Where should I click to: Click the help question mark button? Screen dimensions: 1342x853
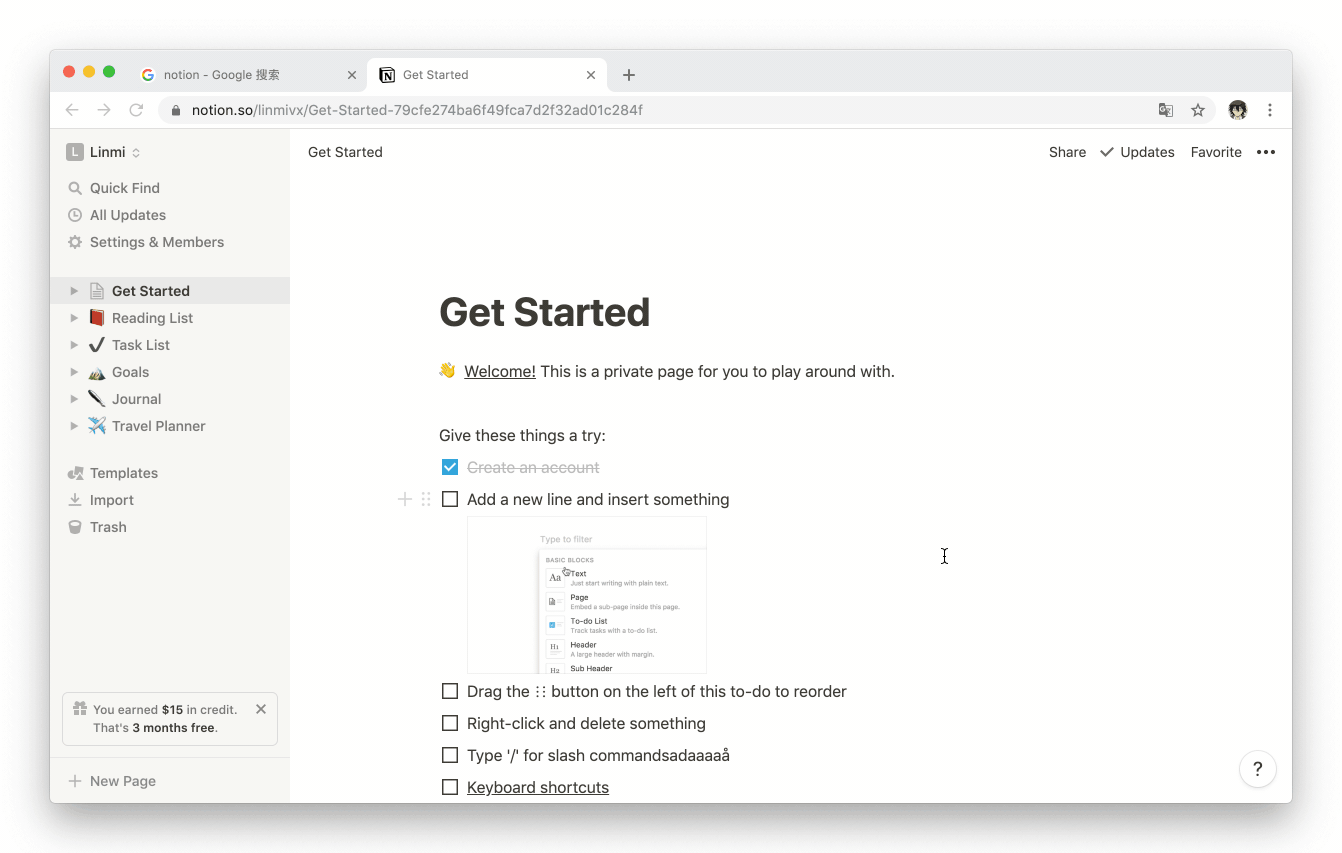tap(1258, 769)
